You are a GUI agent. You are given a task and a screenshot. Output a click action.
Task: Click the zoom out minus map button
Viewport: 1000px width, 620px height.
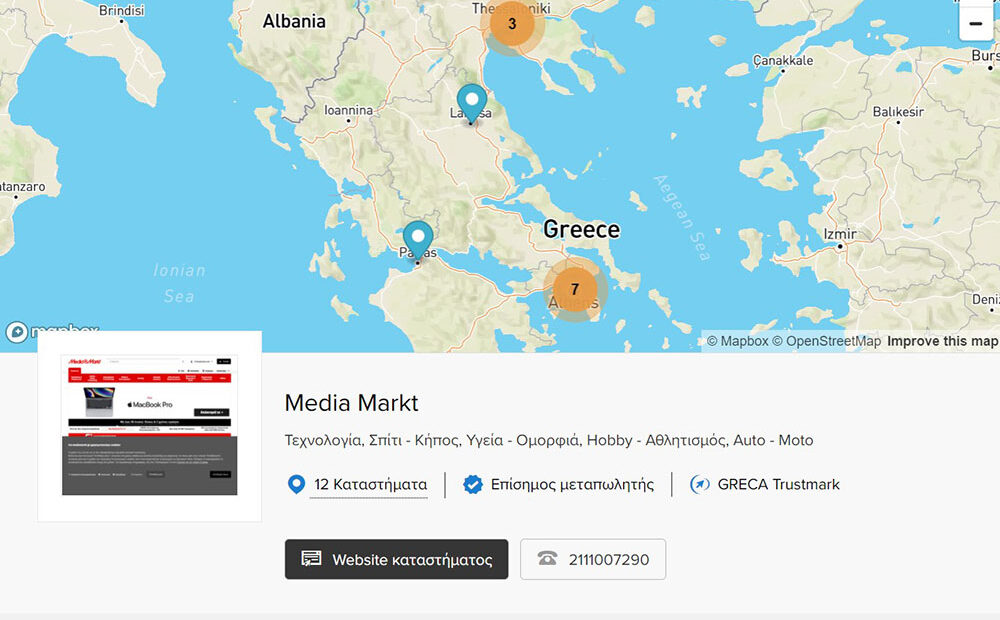975,24
